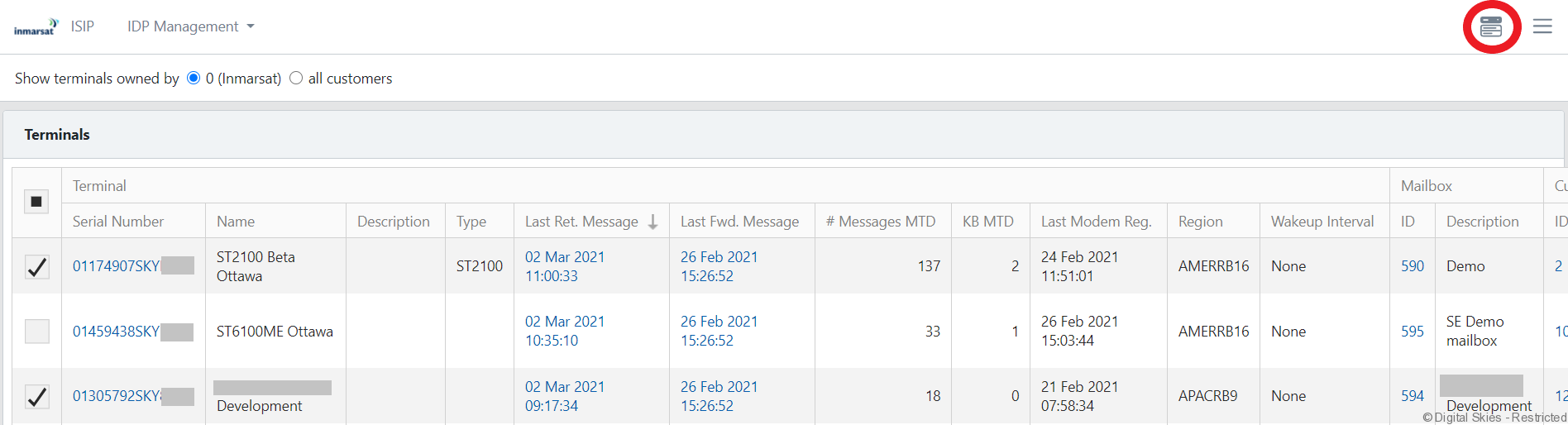Open mailbox ID 590 link

coord(1412,266)
